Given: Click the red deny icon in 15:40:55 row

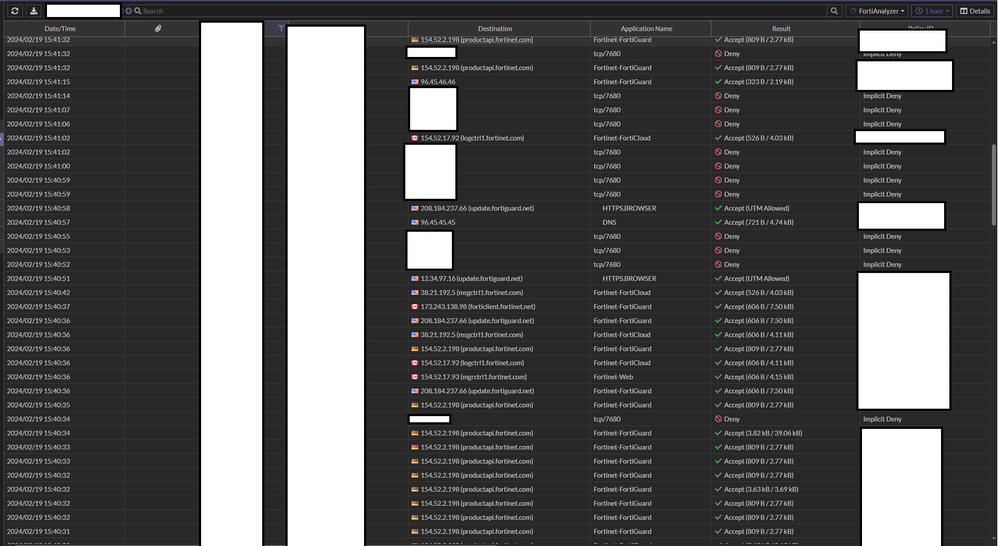Looking at the screenshot, I should [718, 236].
